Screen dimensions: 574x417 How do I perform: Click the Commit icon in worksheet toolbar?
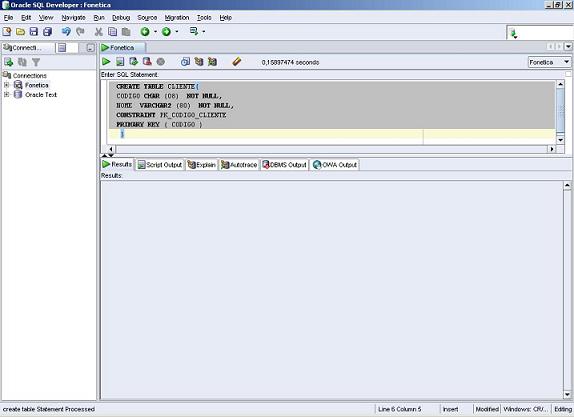point(134,62)
